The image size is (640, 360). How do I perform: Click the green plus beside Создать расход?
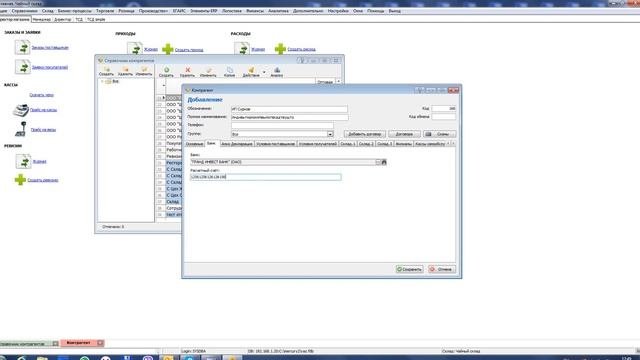(280, 49)
